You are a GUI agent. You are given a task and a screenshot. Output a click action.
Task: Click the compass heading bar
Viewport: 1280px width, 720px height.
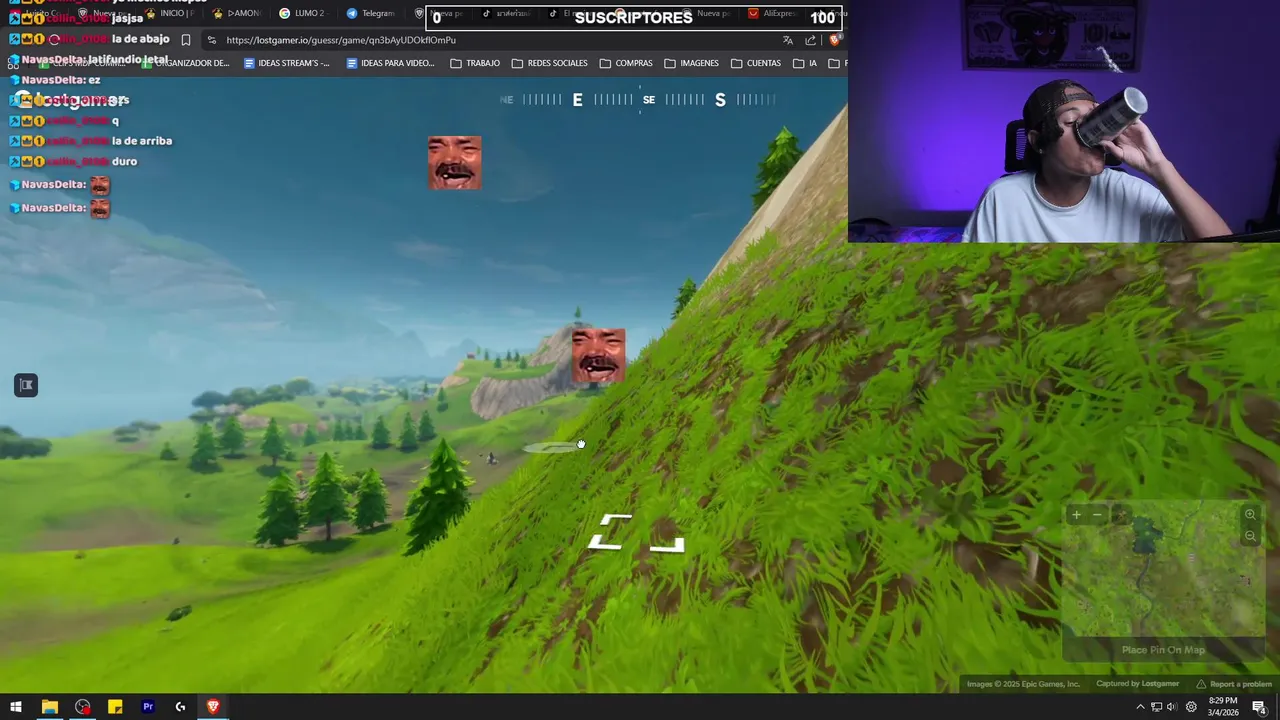point(640,99)
